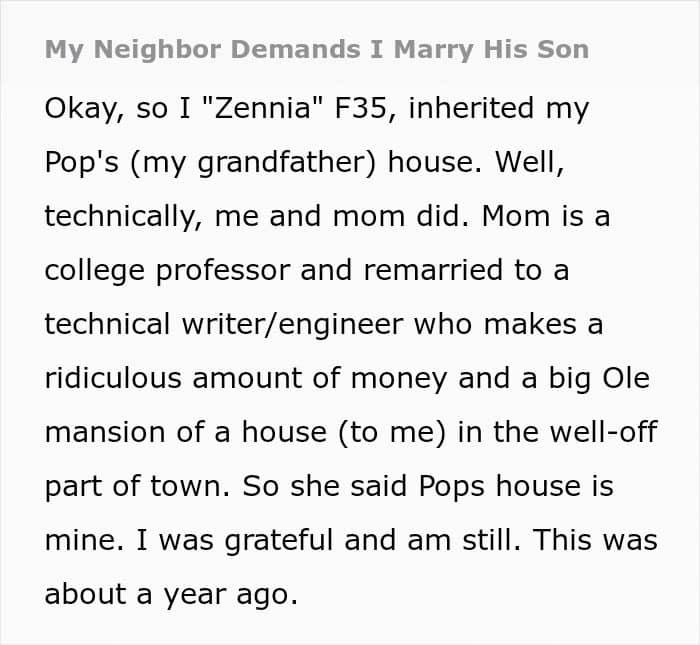Screen dimensions: 700x645
Task: Click the title 'My Neighbor Demands I Marry His Son'
Action: pyautogui.click(x=316, y=49)
